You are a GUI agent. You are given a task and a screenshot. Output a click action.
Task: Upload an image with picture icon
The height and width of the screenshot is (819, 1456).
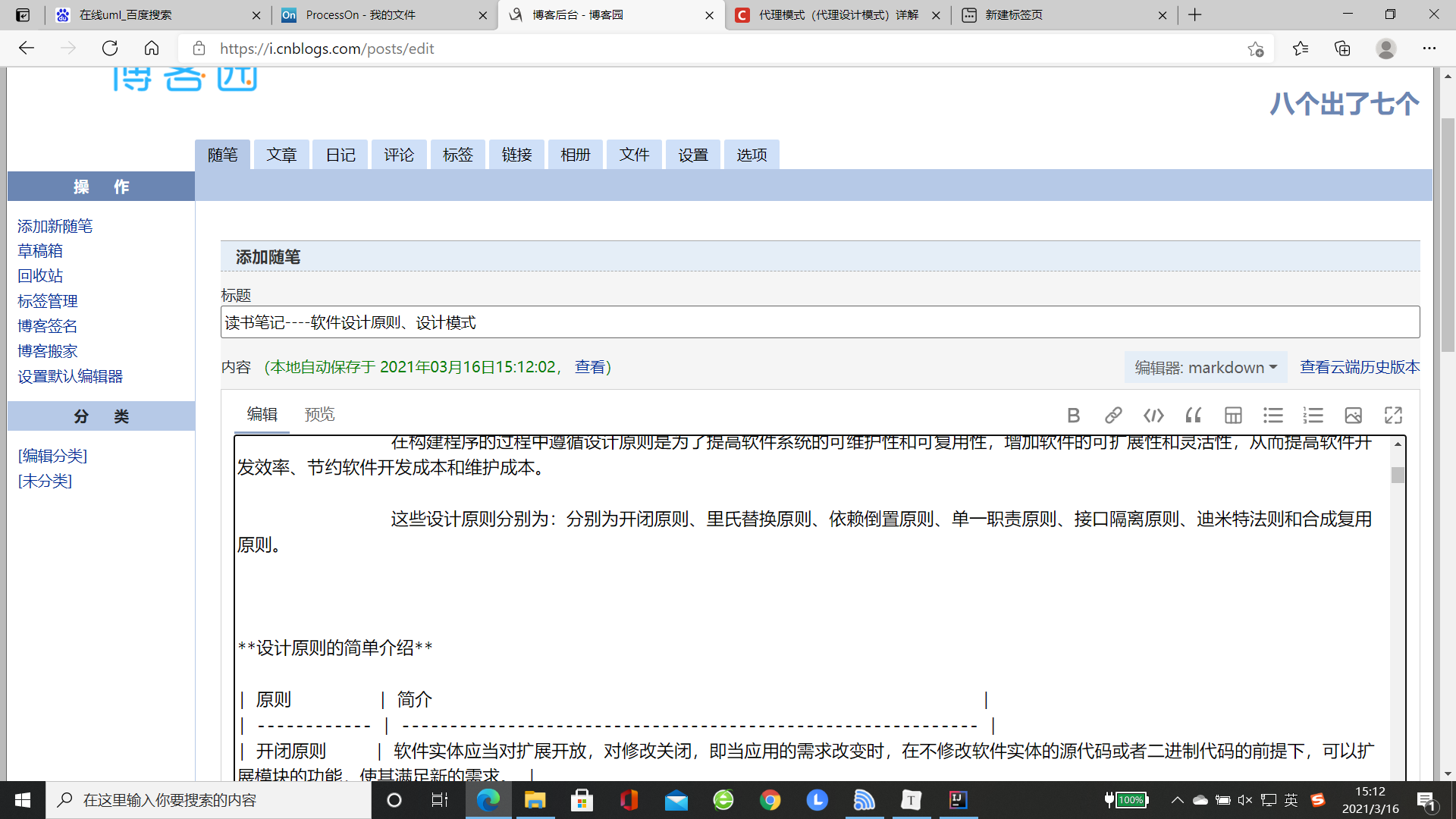pos(1353,415)
